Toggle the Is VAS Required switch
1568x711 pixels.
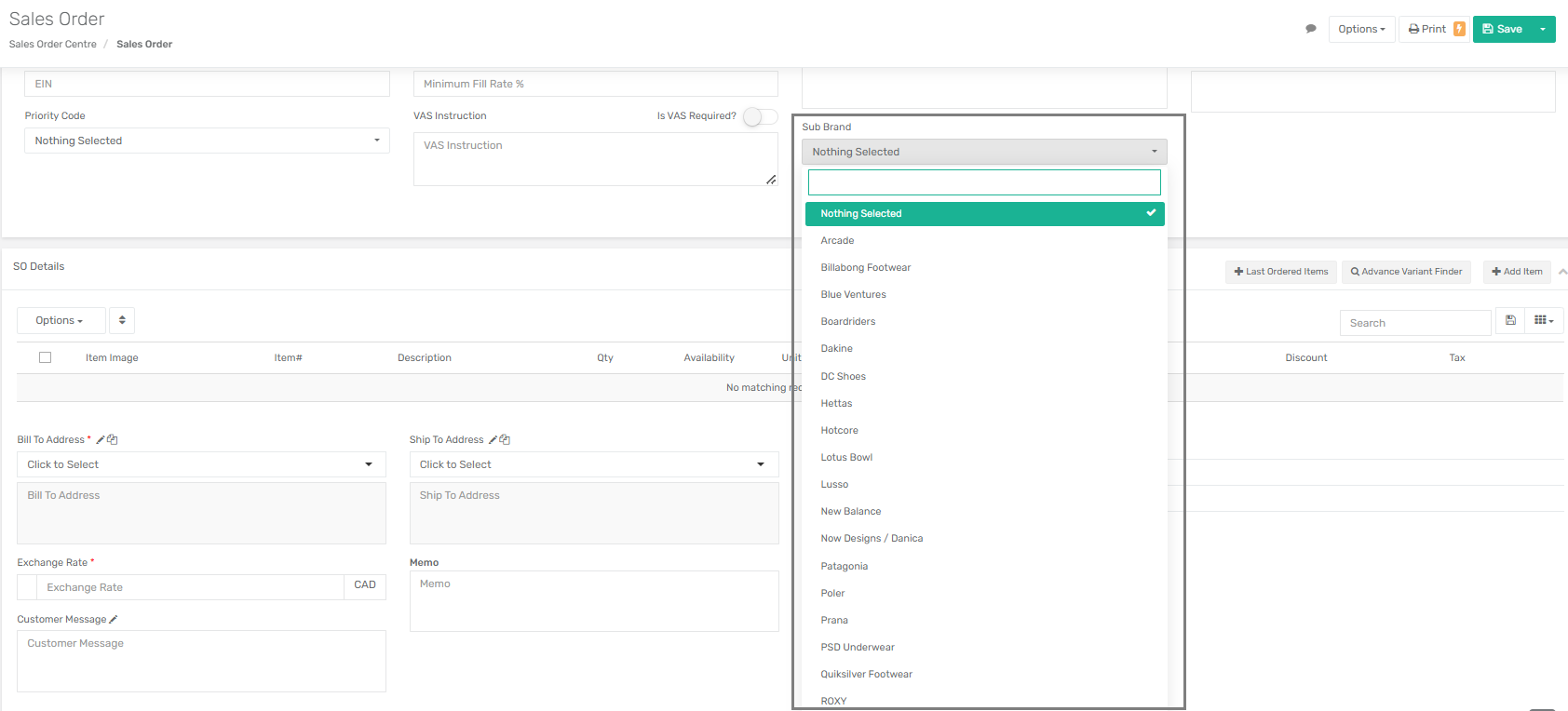tap(760, 116)
